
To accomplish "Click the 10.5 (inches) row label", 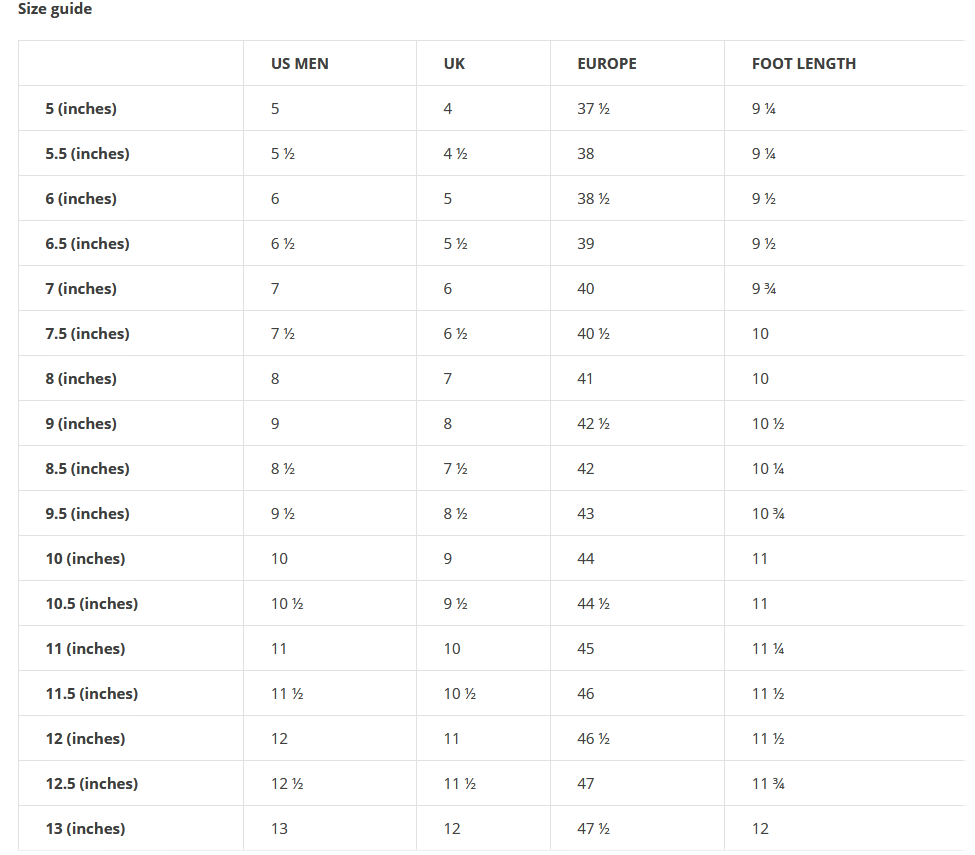I will coord(92,604).
